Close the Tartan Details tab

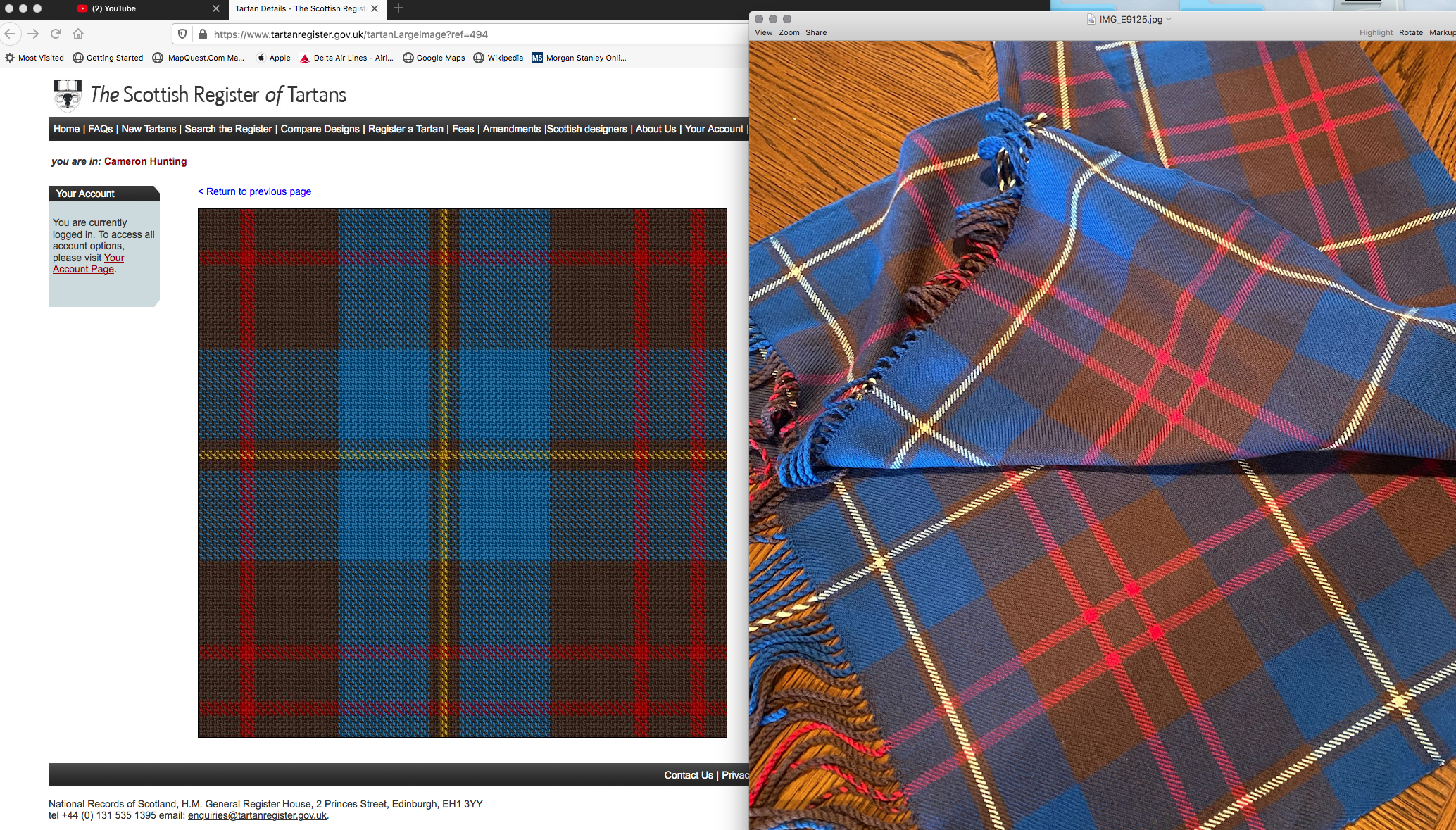tap(375, 8)
